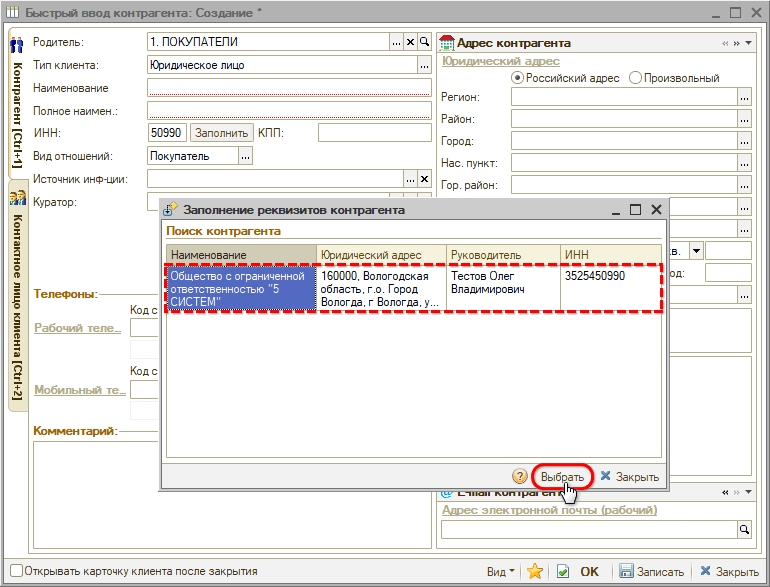Click the house icon in Адрес контрагента header

click(x=447, y=43)
